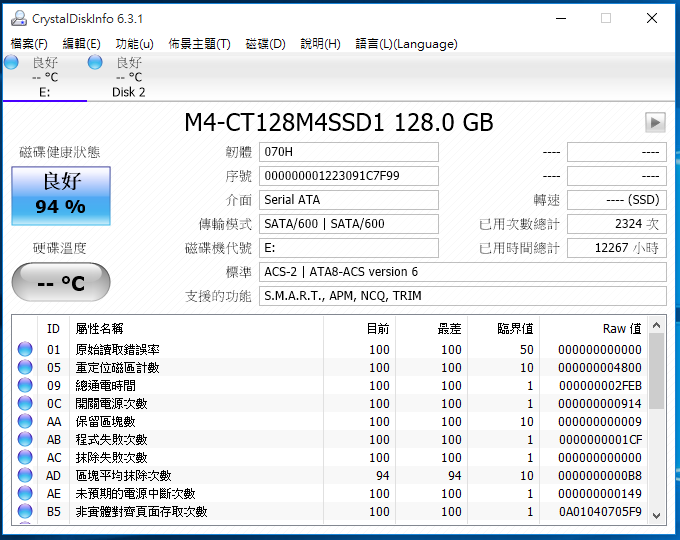Click status orb for attribute 0C 開關電源次數
The height and width of the screenshot is (540, 680).
[x=25, y=403]
